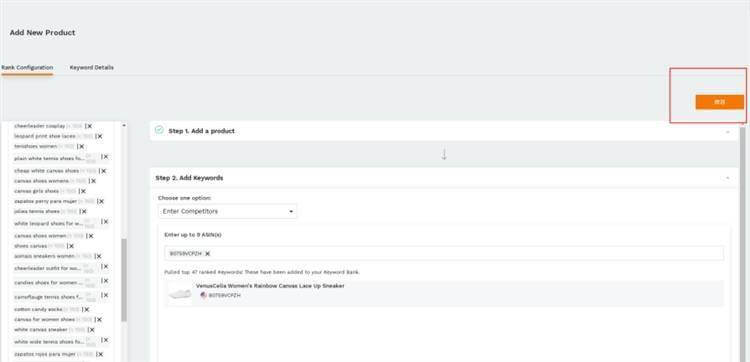Remove the 'leopard print shoe laces' keyword
This screenshot has width=750, height=362.
pos(100,136)
